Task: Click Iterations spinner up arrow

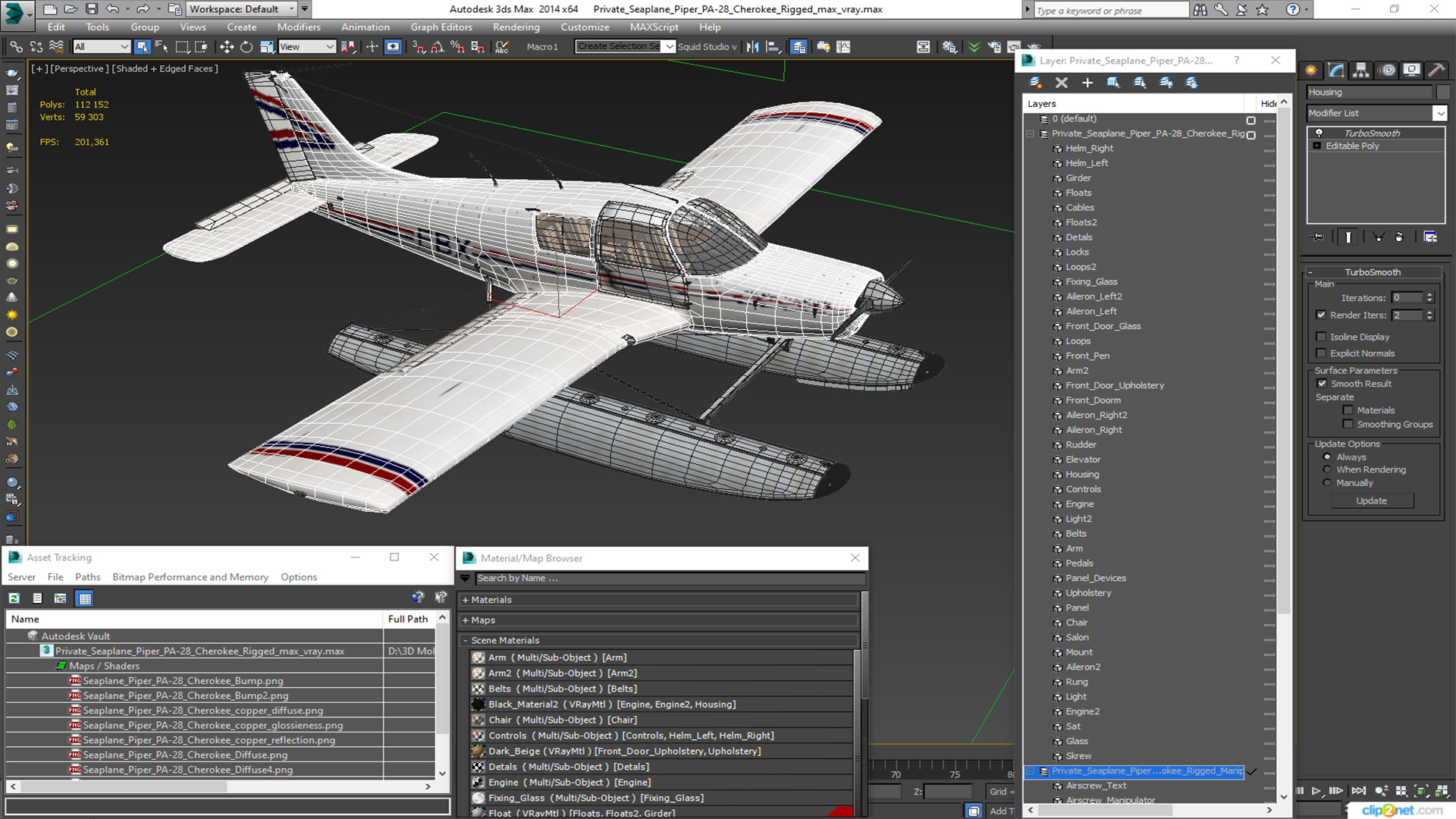Action: point(1429,295)
